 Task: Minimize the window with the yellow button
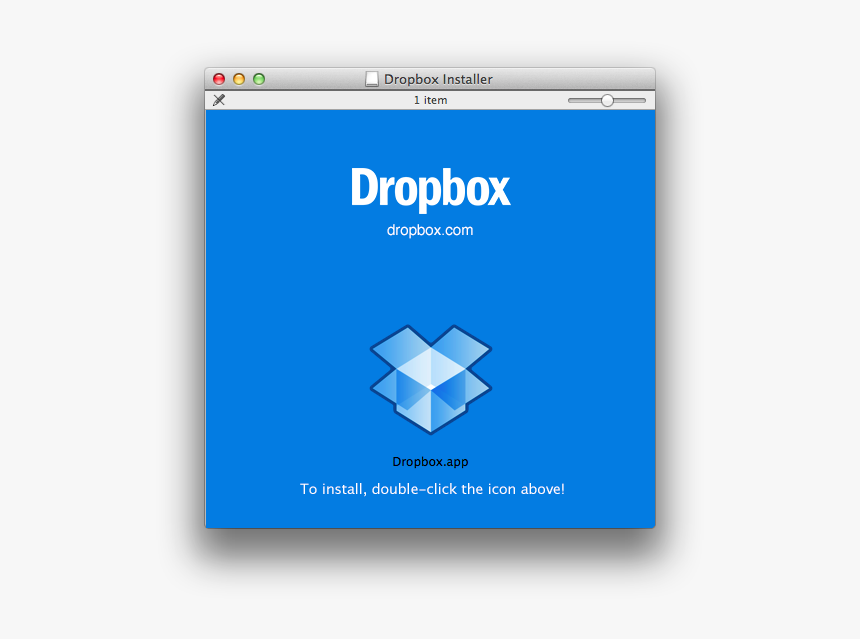click(239, 79)
